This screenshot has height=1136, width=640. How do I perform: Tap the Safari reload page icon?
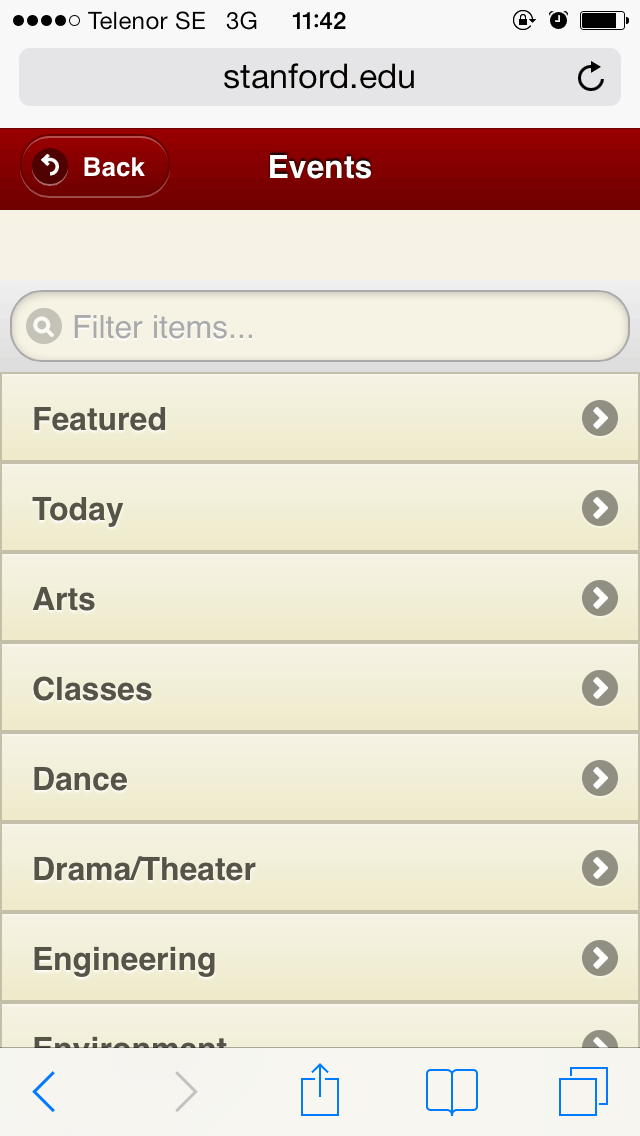[x=591, y=77]
